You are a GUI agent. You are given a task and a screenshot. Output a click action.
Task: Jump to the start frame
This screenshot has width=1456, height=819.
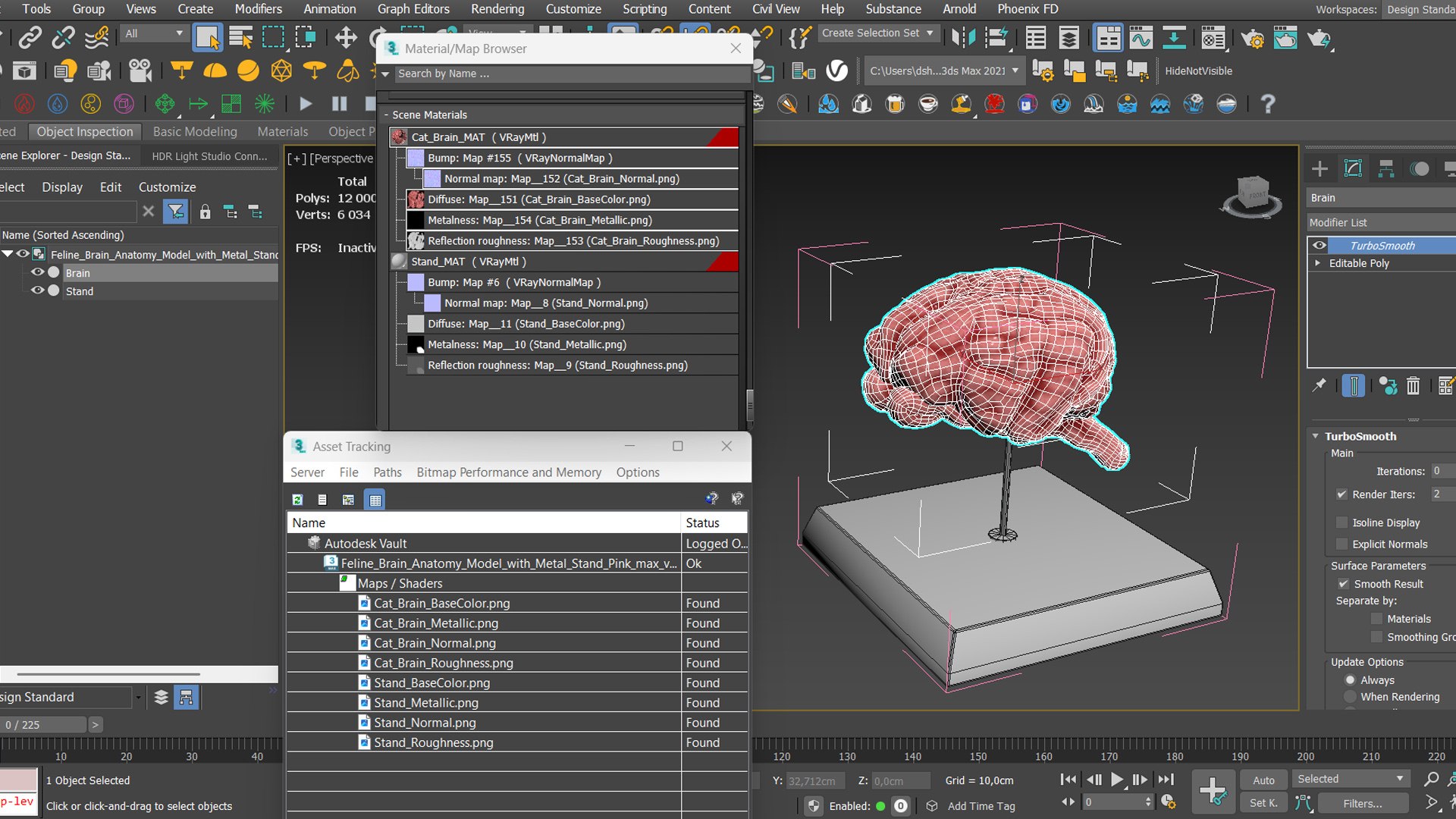pos(1068,780)
